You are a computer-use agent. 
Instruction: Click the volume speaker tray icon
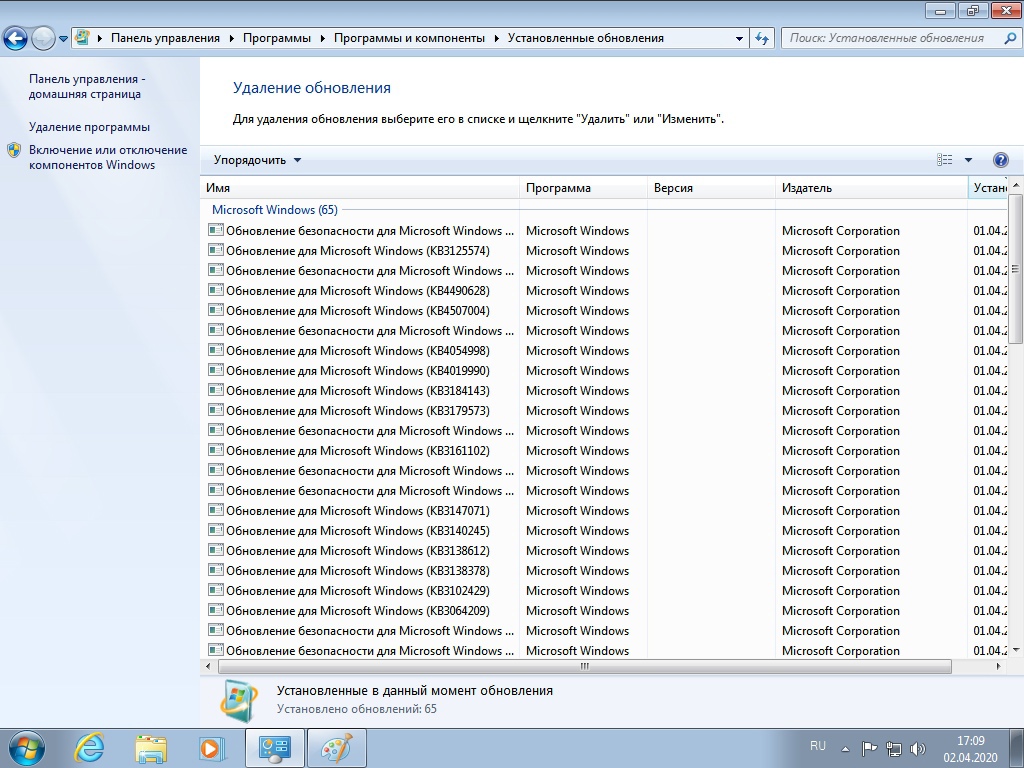(918, 748)
